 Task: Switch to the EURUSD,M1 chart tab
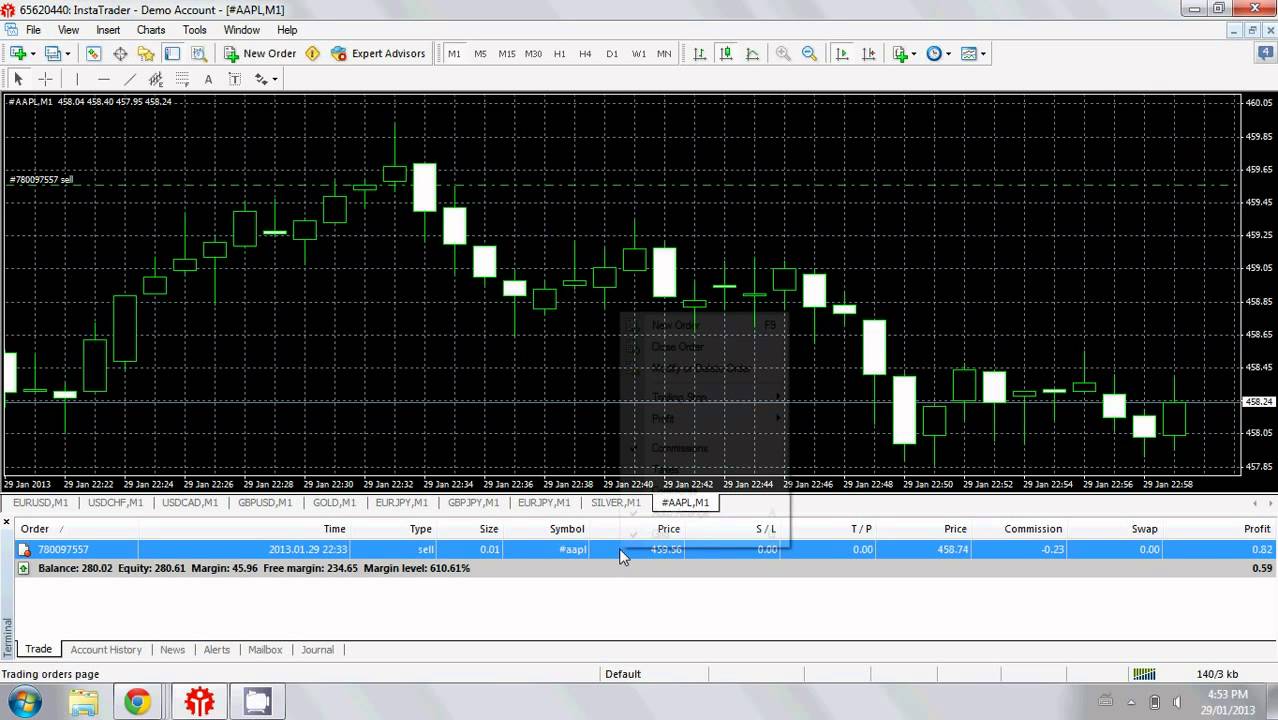point(41,503)
